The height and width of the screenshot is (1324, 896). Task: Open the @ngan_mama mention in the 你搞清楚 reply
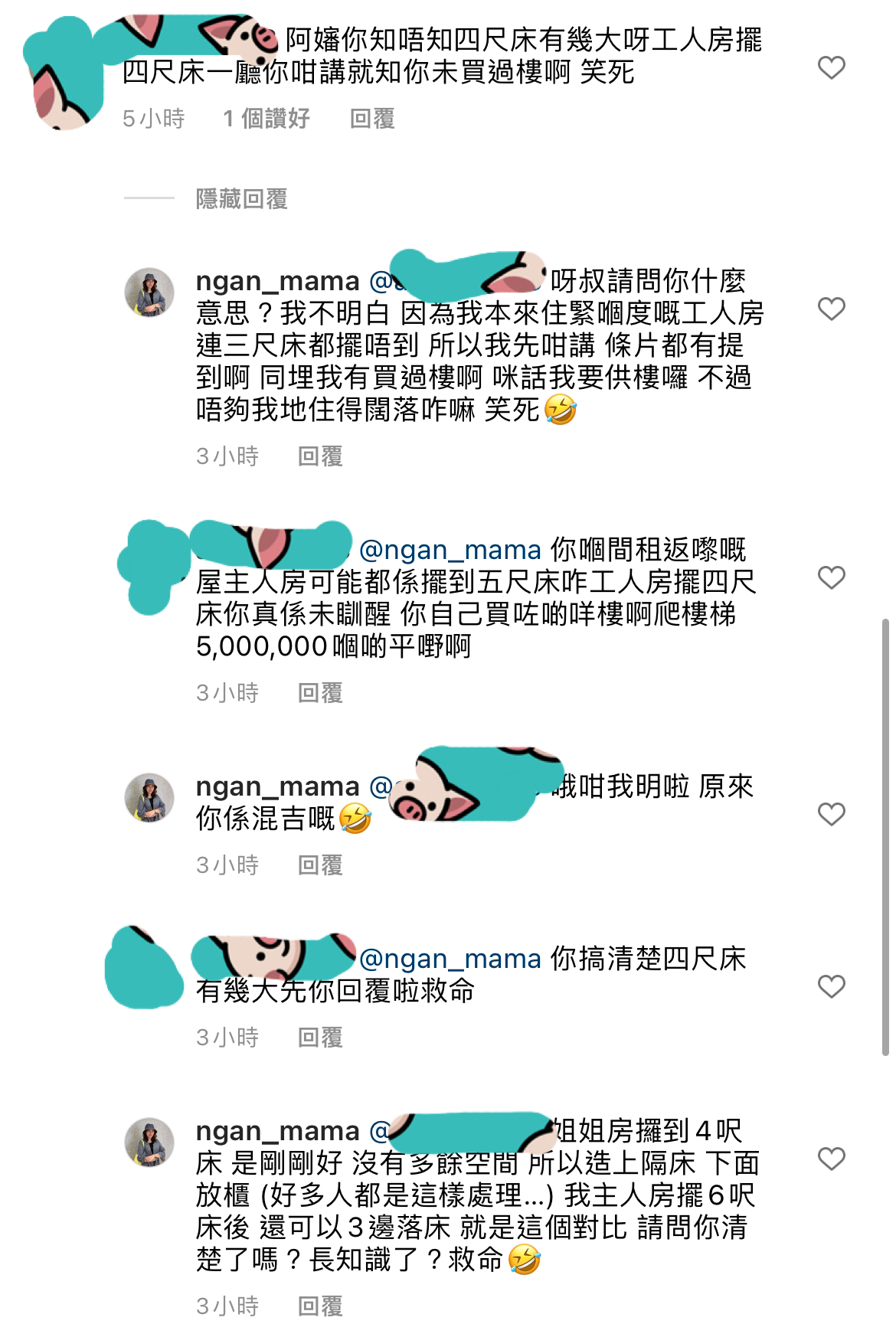[450, 959]
